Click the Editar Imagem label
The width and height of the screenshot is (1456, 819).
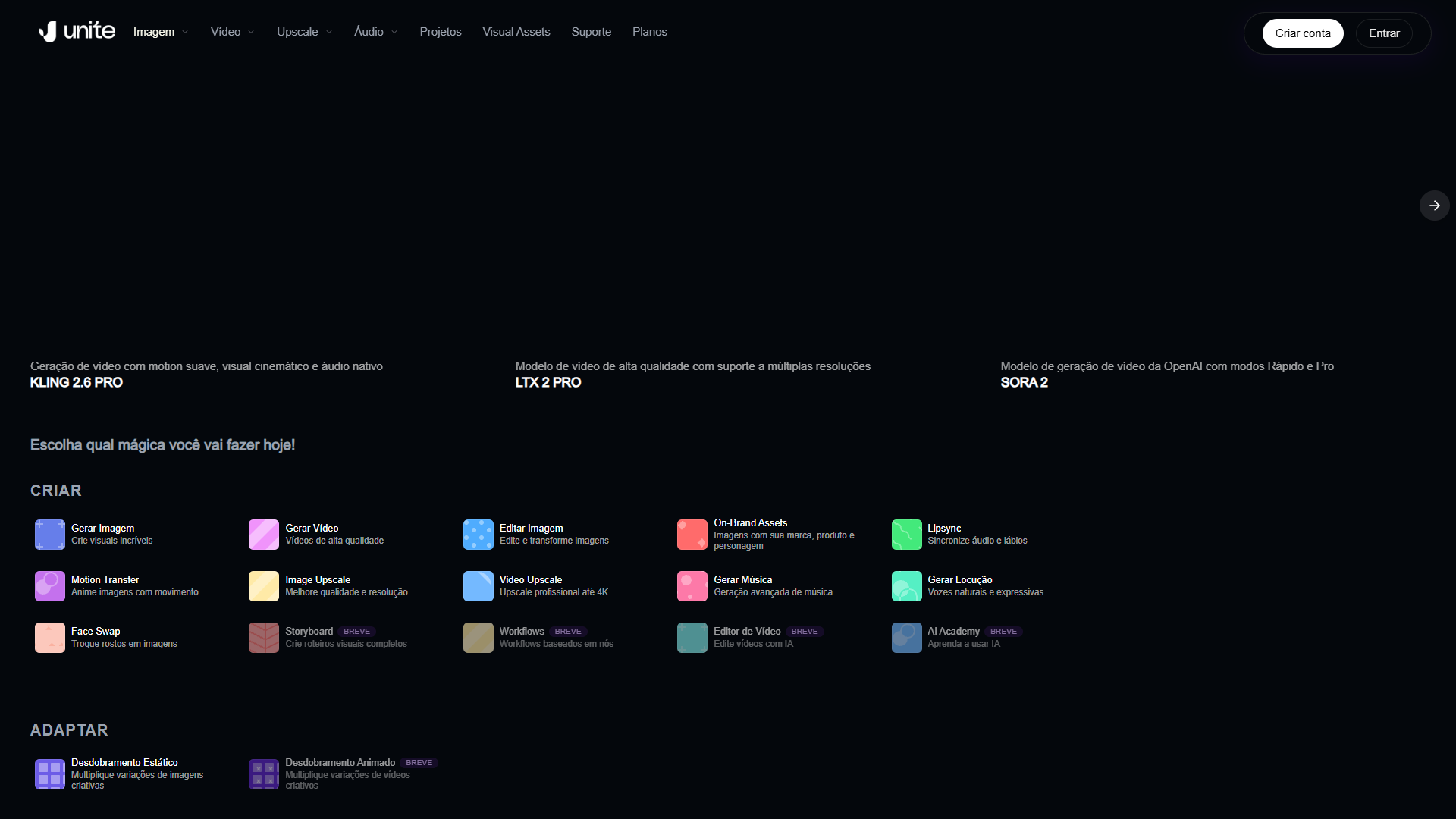coord(532,529)
